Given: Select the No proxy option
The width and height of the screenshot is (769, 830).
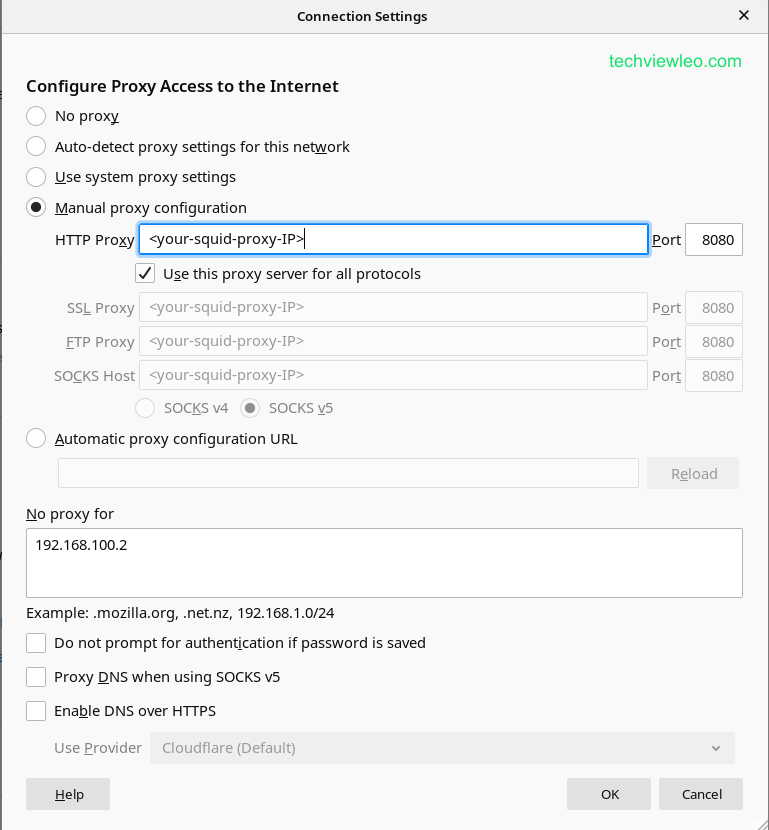Looking at the screenshot, I should (x=36, y=116).
